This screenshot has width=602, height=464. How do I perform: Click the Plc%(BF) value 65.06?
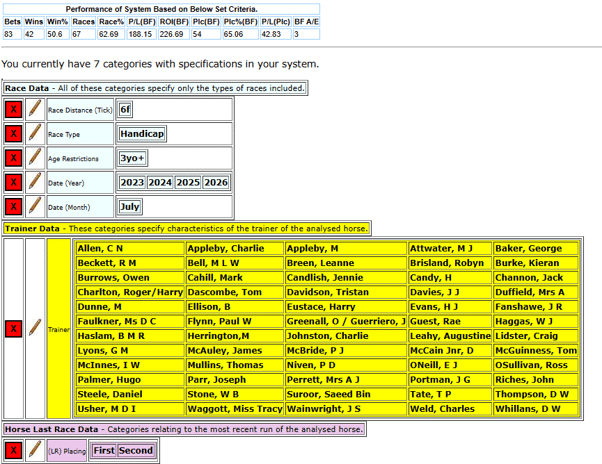(240, 34)
